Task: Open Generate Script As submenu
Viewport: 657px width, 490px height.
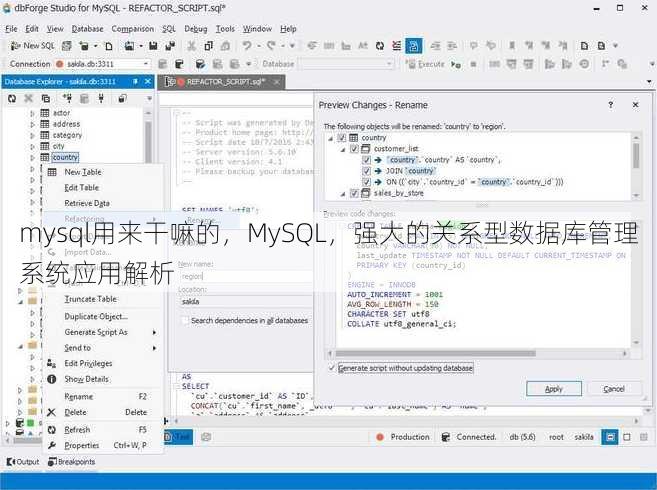Action: pos(103,332)
